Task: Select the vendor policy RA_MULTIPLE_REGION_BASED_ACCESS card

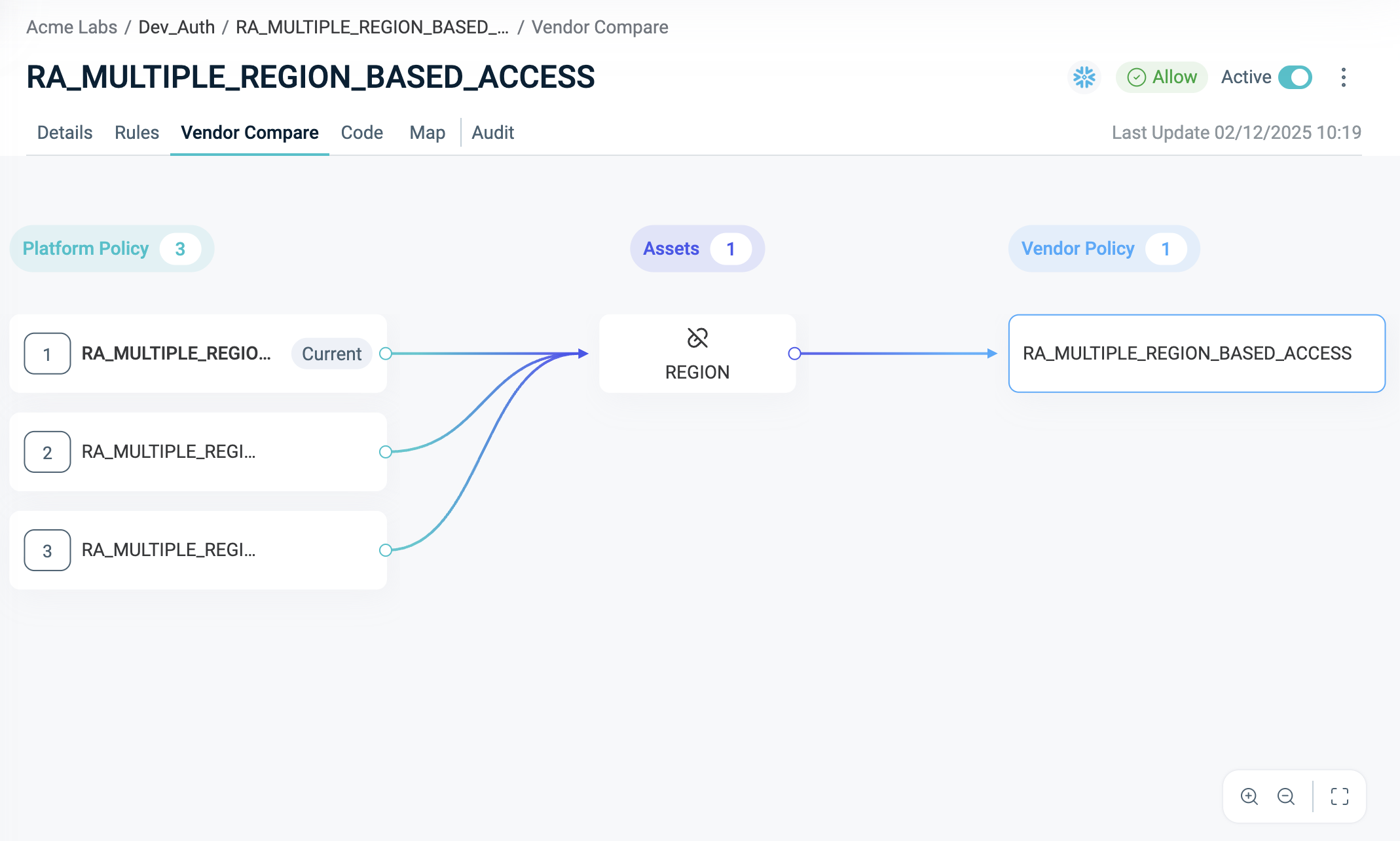Action: coord(1196,354)
